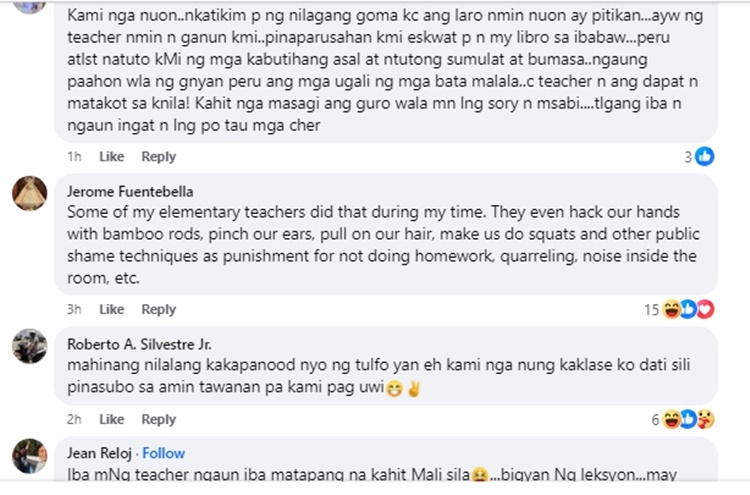
Task: Follow Jean Reloj
Action: [163, 453]
